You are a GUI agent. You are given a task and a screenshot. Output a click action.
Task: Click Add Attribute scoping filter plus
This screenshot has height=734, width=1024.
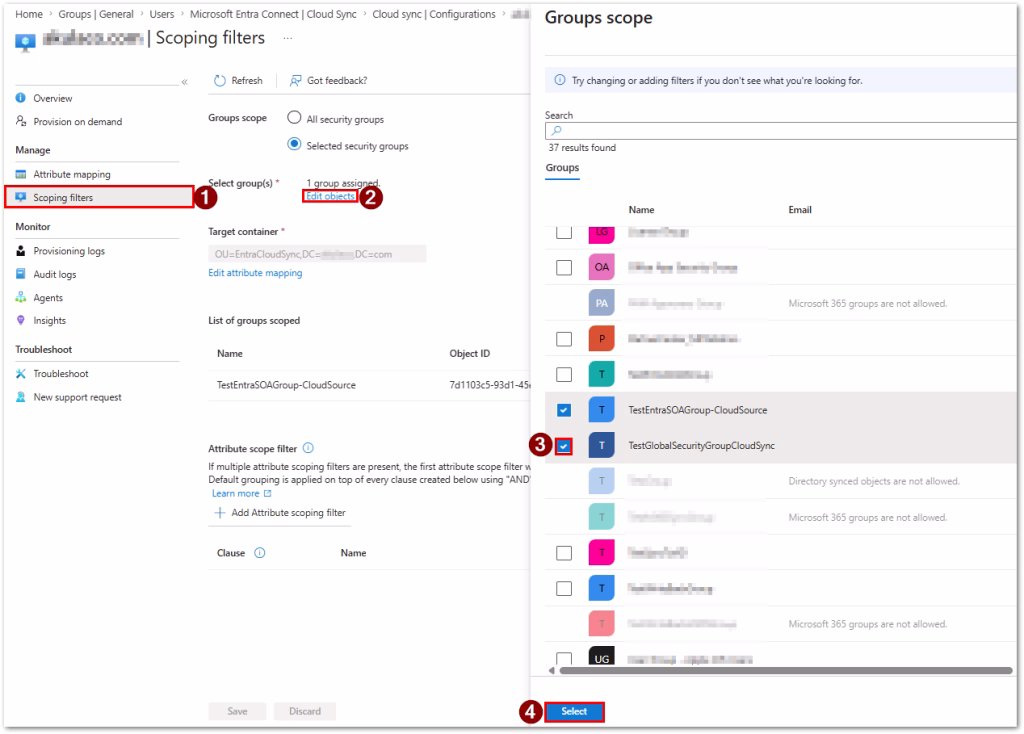[x=219, y=513]
